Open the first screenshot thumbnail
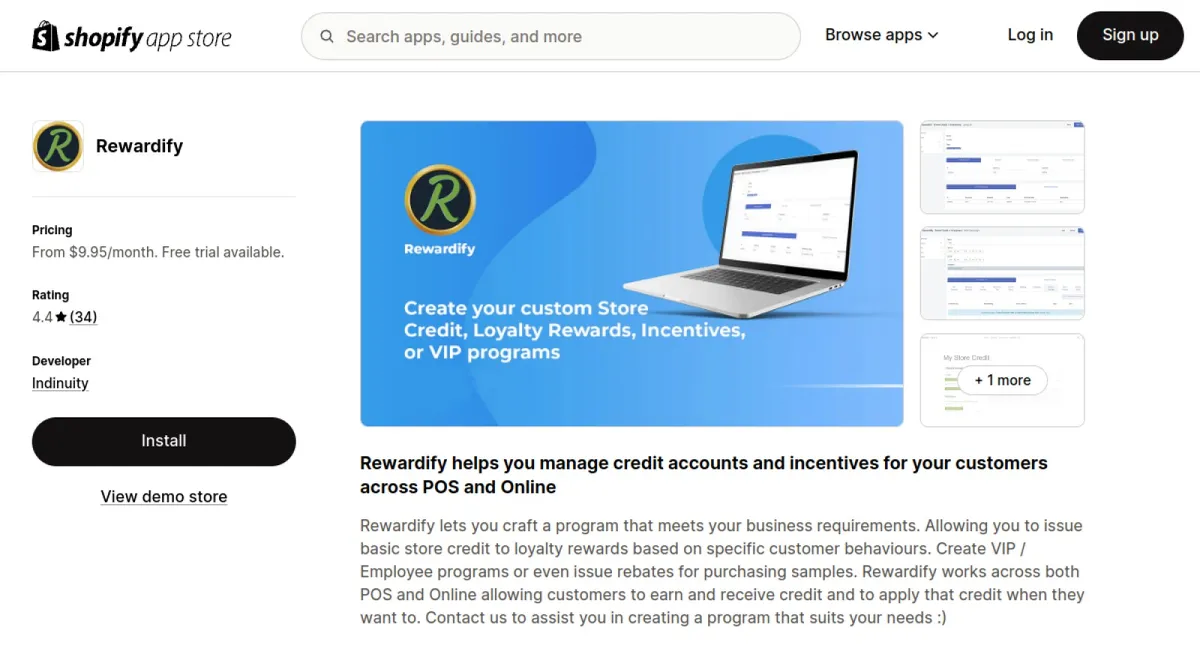The image size is (1200, 650). point(1002,167)
